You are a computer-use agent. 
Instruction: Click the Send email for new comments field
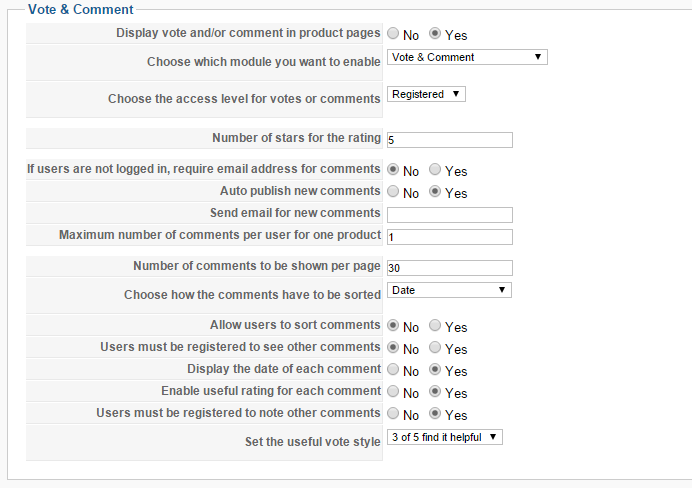449,215
